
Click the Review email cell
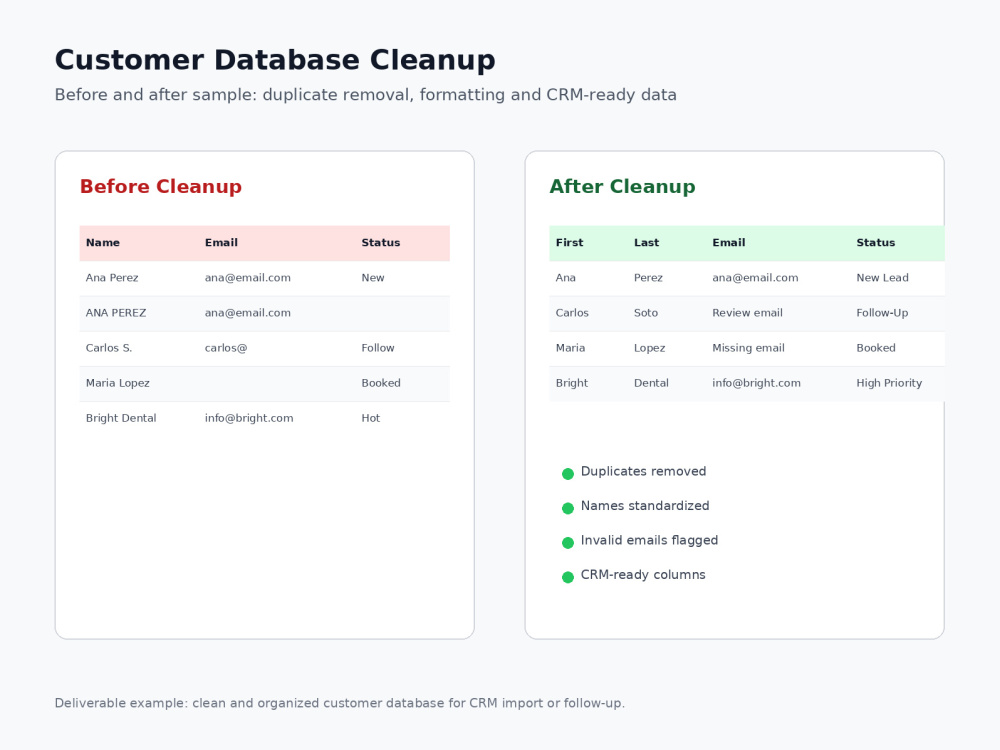point(747,312)
